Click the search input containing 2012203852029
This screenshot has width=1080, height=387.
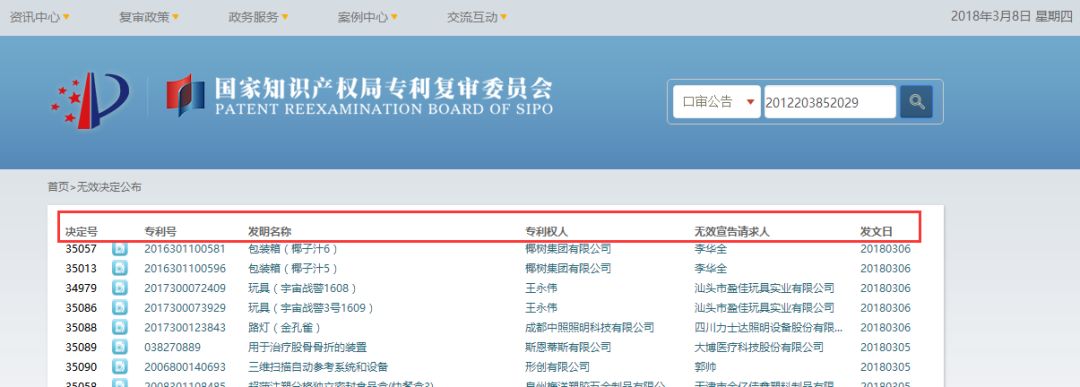tap(830, 102)
